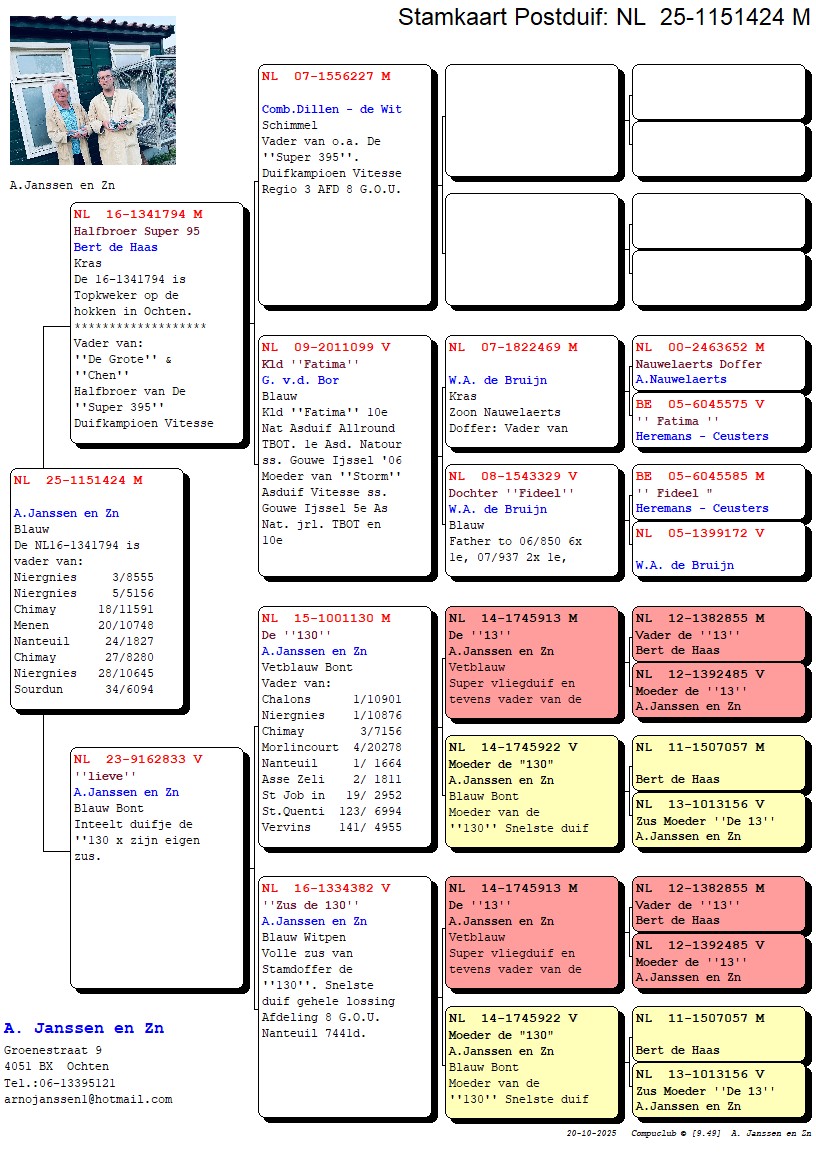Click the arnojanssen1@hotmail.com email address

88,1099
